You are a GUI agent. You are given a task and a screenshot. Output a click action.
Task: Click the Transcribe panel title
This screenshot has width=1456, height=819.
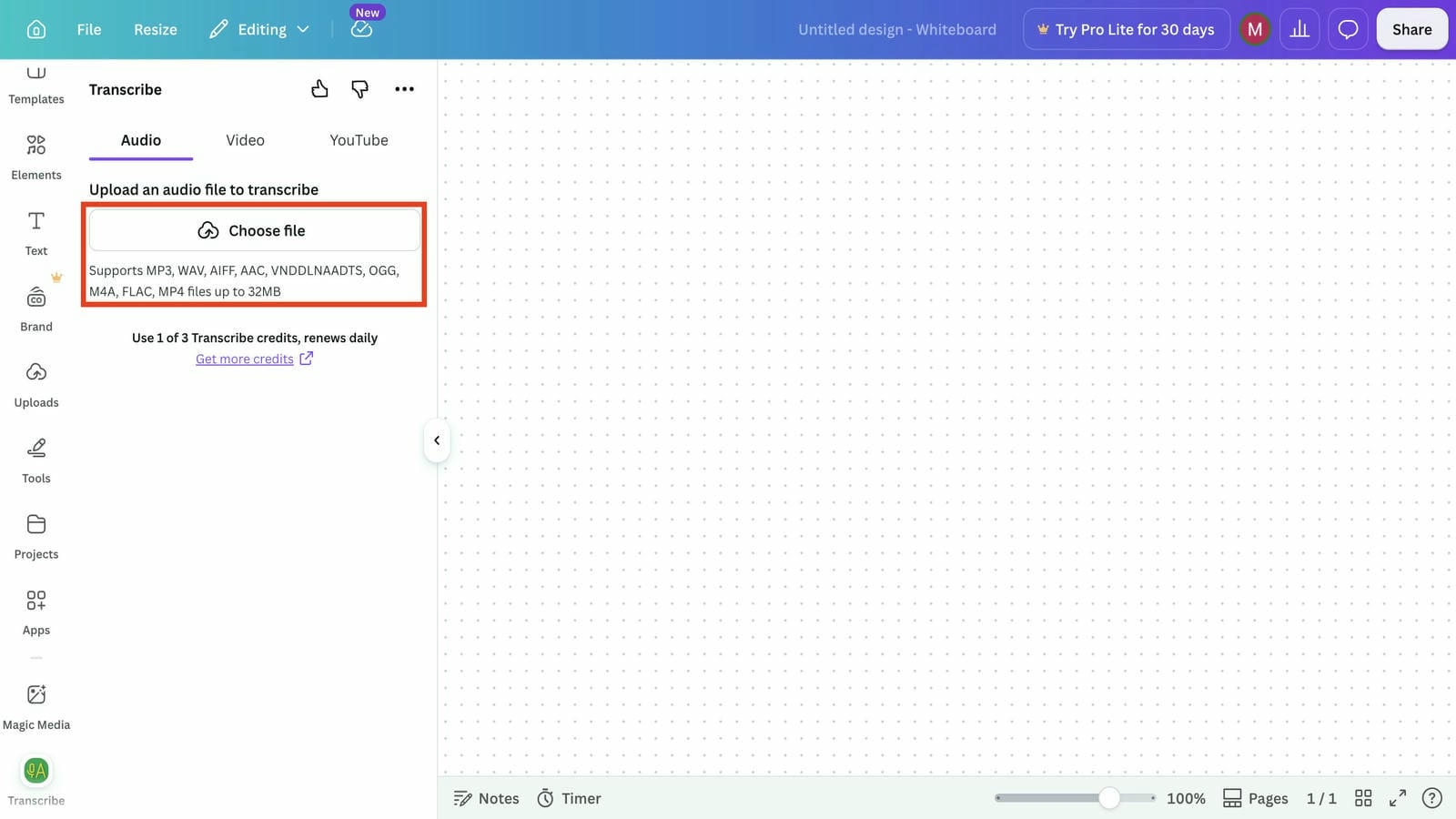(126, 89)
